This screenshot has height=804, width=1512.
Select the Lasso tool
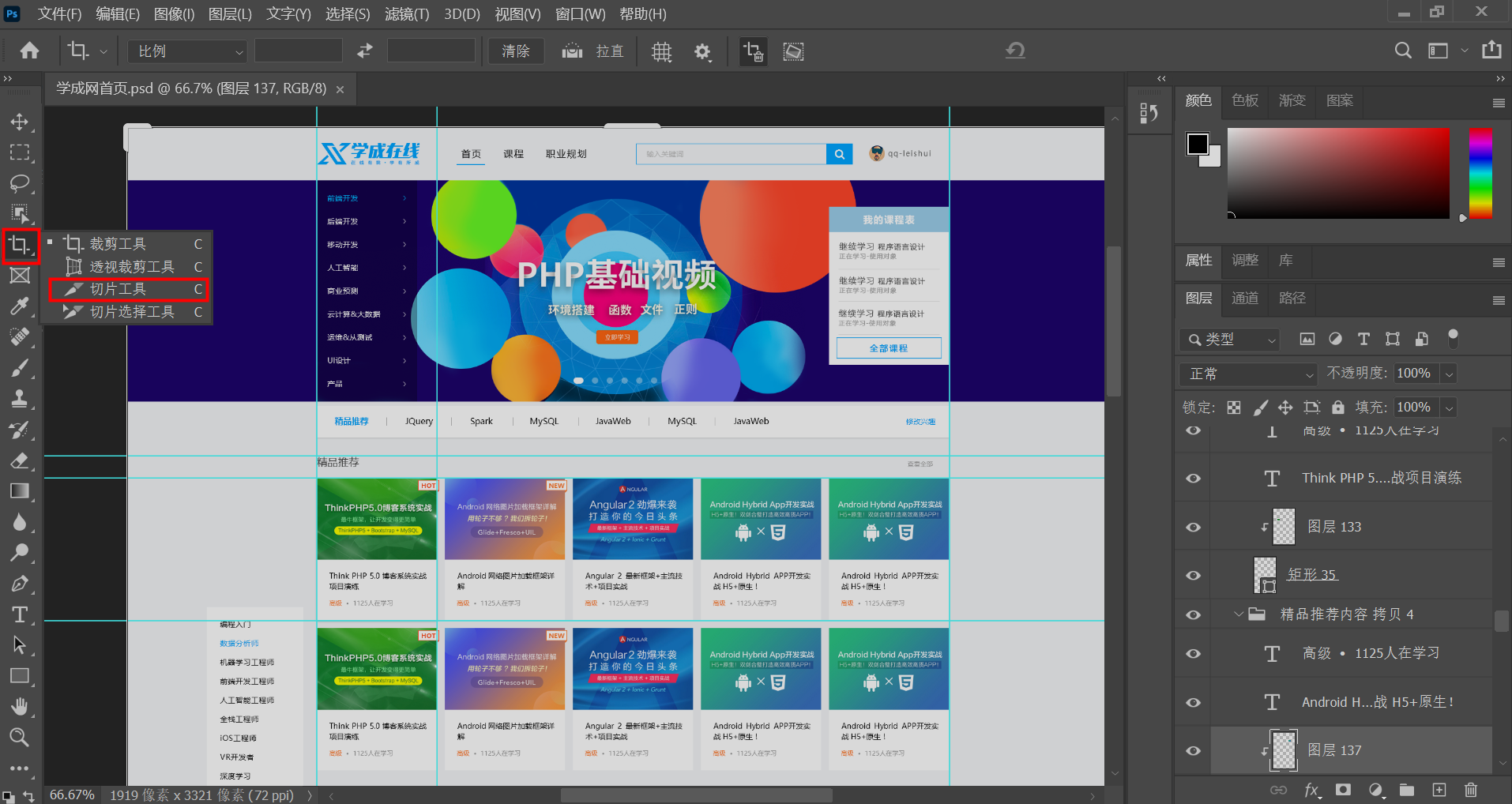20,183
